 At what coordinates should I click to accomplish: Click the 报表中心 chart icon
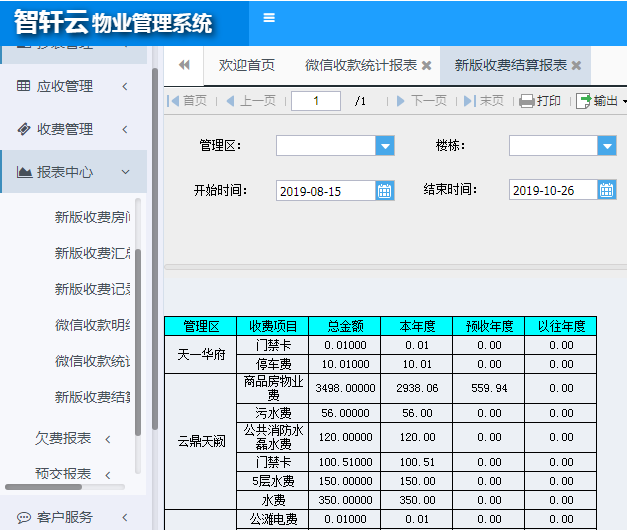click(x=24, y=172)
